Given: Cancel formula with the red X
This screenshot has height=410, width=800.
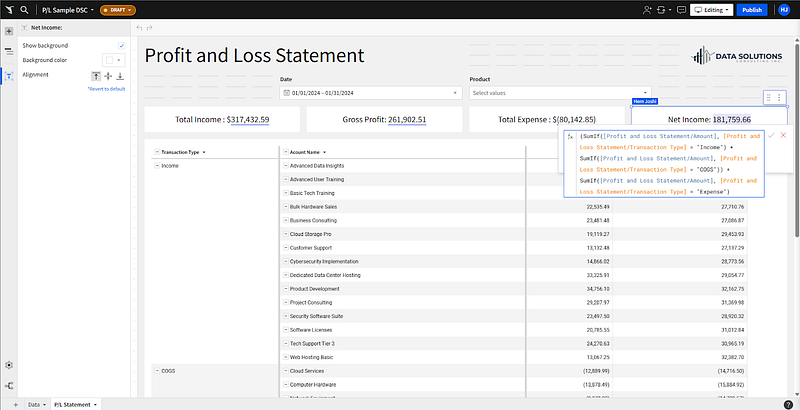Looking at the screenshot, I should [x=783, y=135].
